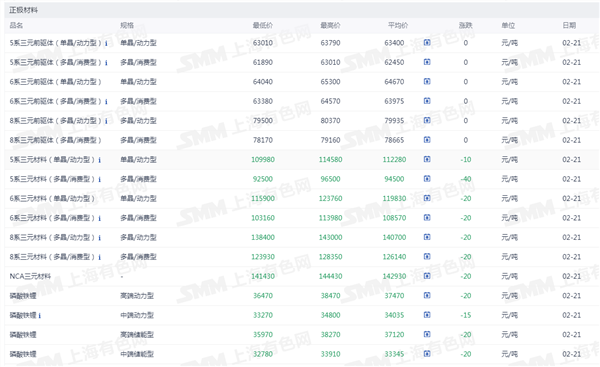Open chart icon for 5系三元材料（单晶/动力型）row

427,159
